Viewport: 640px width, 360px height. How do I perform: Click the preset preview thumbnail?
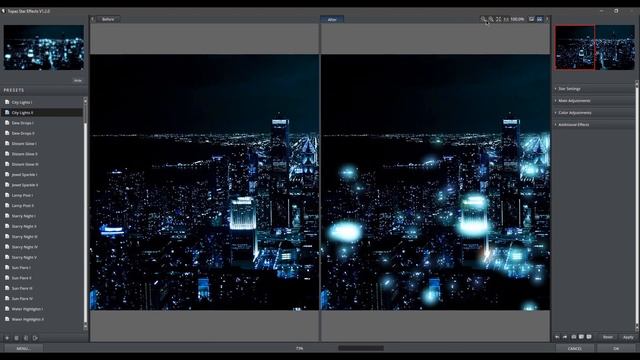point(44,47)
